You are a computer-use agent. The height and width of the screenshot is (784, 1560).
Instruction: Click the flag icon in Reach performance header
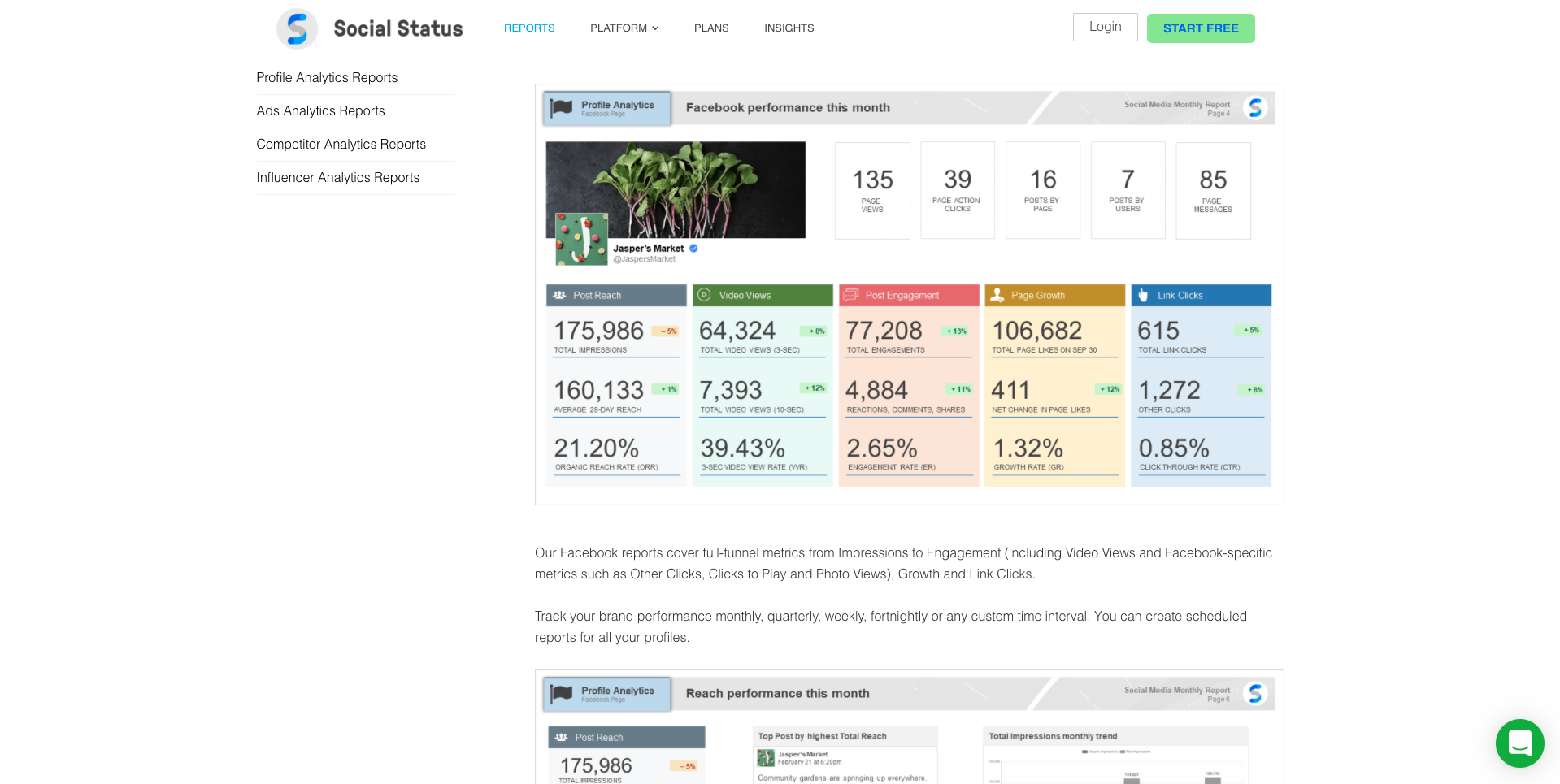pyautogui.click(x=562, y=694)
